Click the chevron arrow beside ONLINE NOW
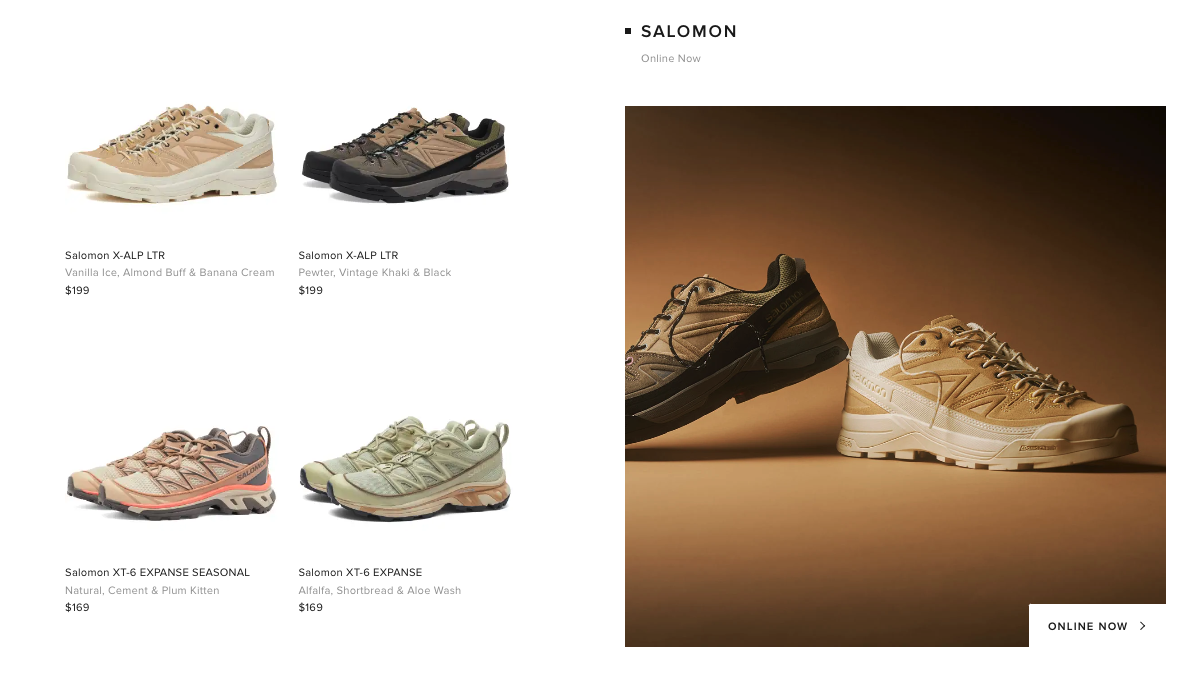 point(1143,626)
